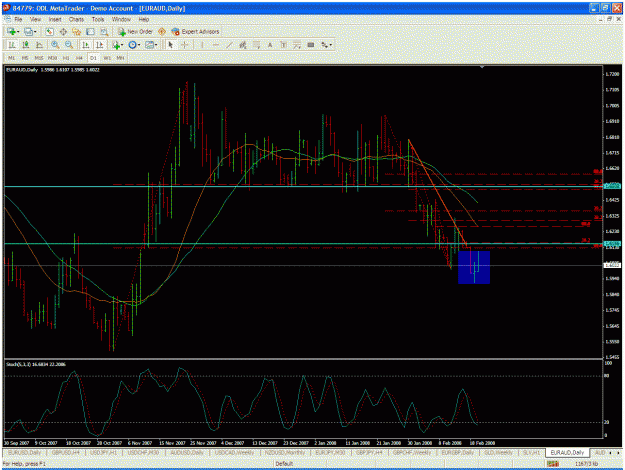Expand the Periods dropdown arrow

click(139, 45)
